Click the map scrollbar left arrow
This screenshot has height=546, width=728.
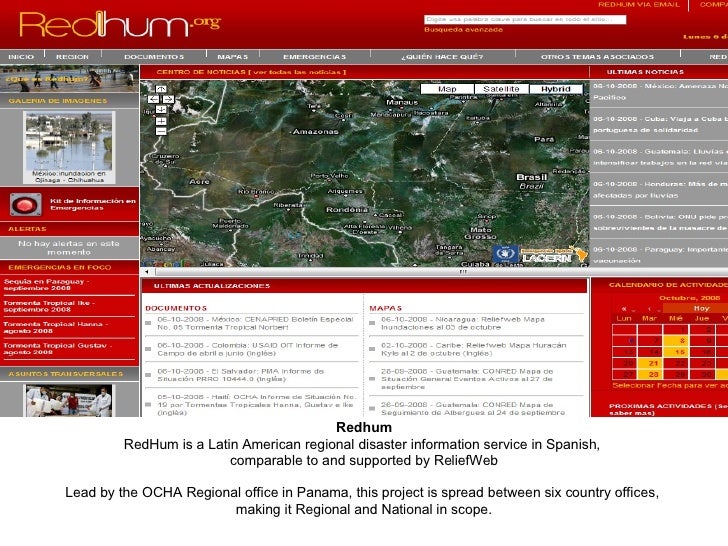point(147,272)
